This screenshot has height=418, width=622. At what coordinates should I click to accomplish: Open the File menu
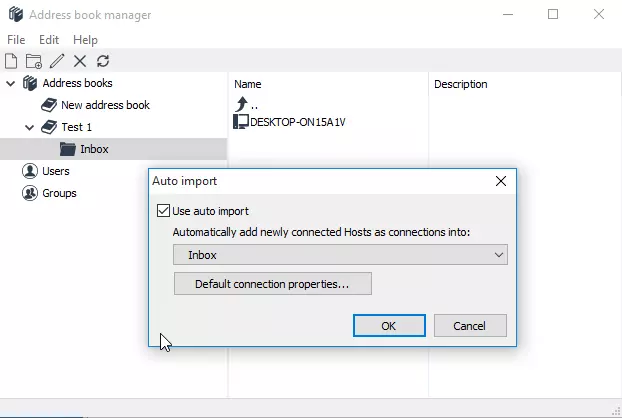16,40
